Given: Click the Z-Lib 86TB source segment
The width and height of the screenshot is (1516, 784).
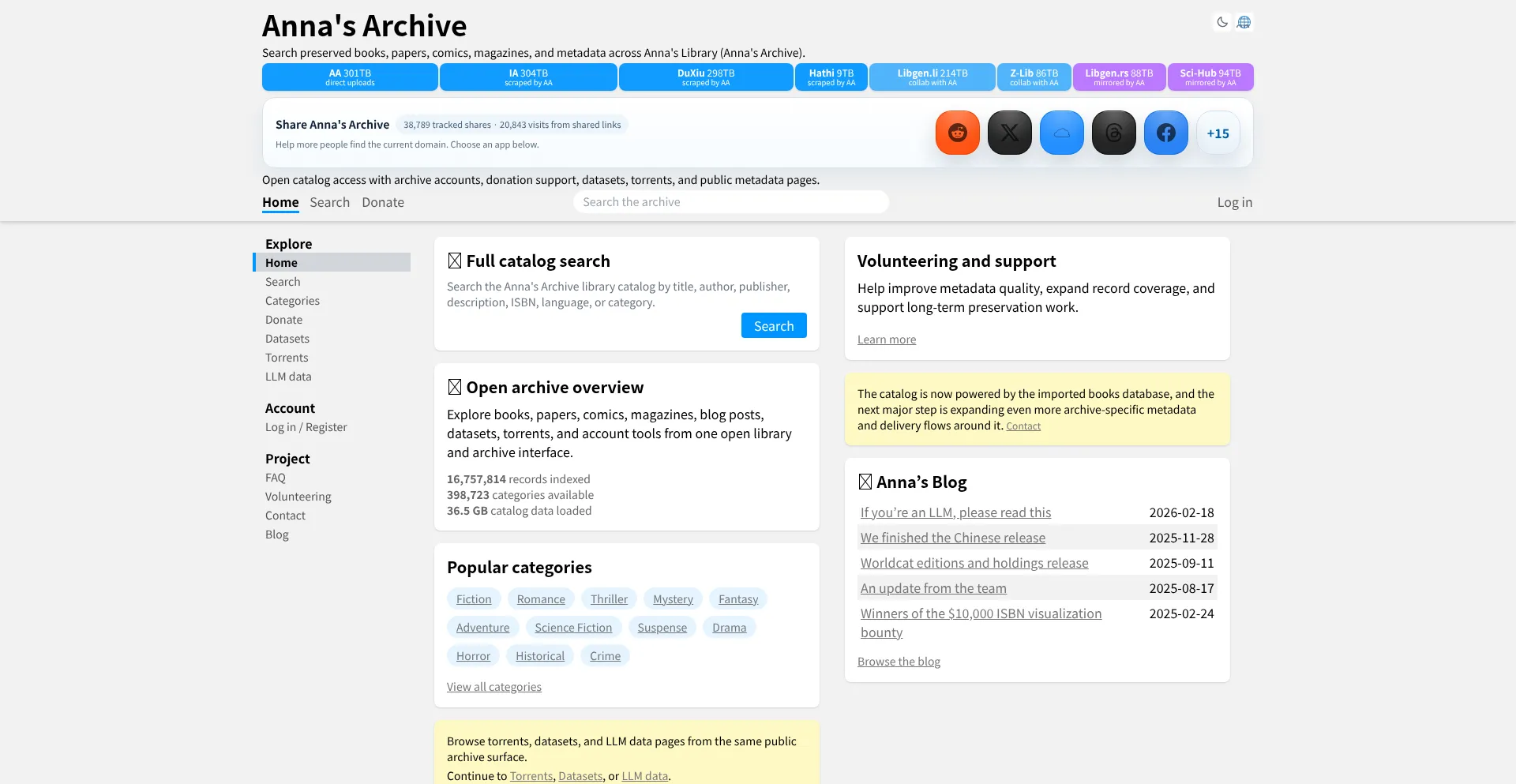Looking at the screenshot, I should 1034,77.
